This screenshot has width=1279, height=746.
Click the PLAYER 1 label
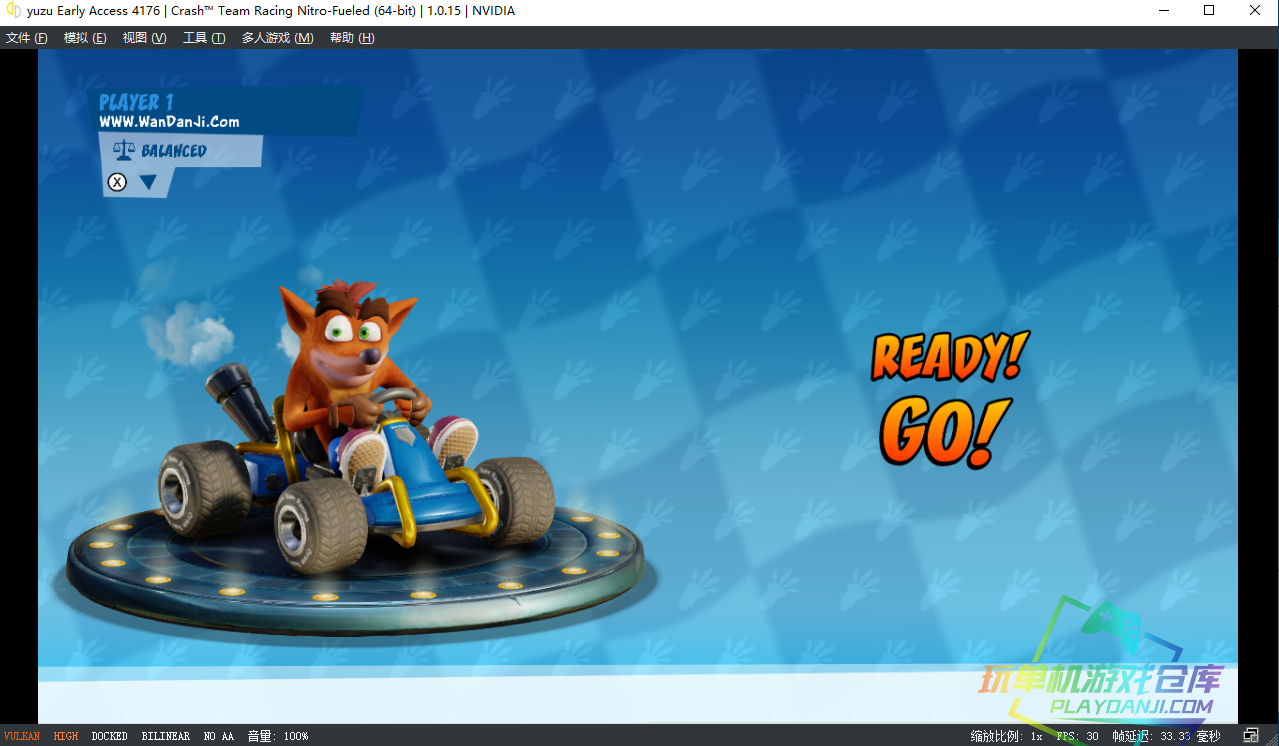[x=136, y=102]
